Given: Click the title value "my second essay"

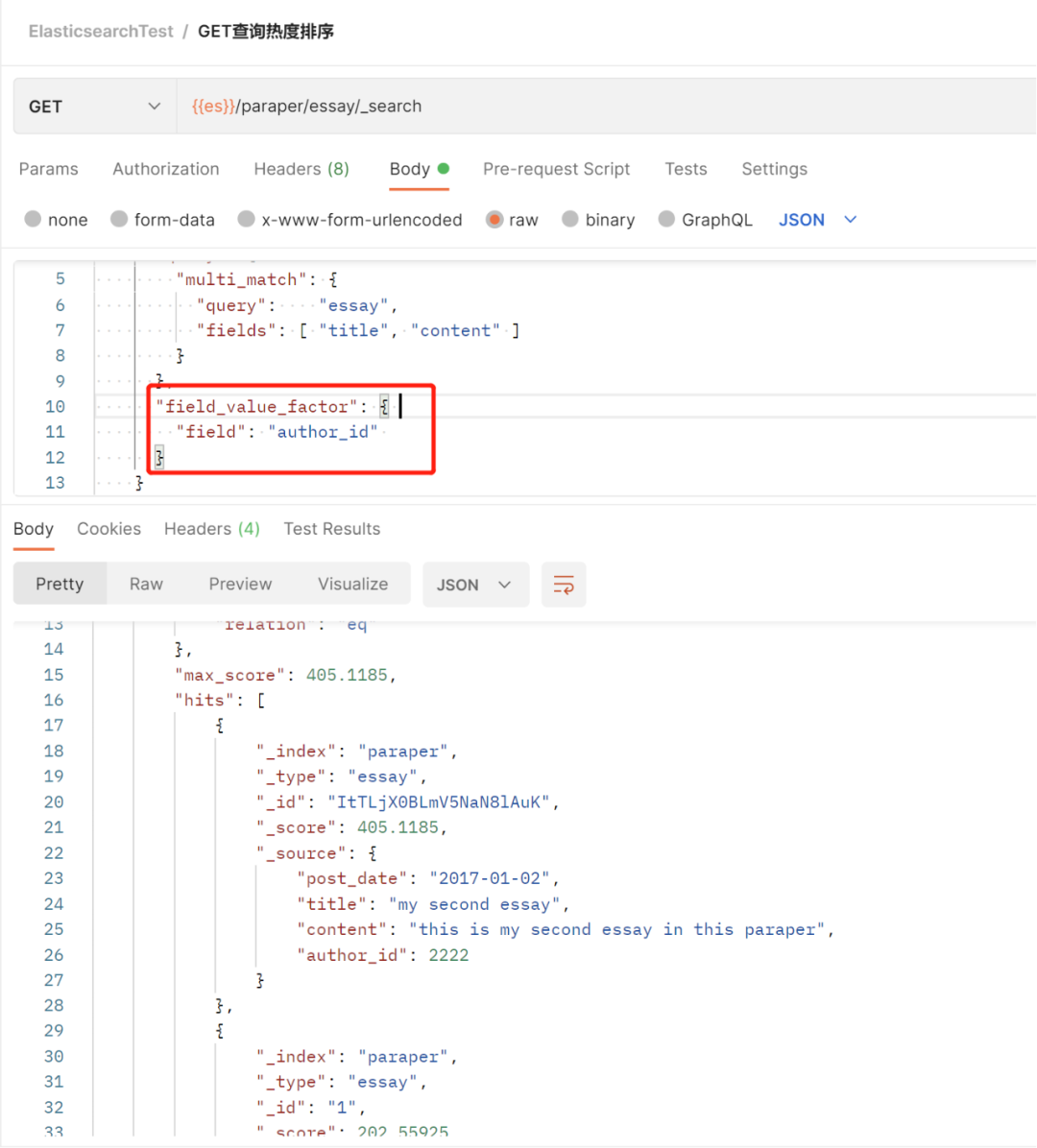Looking at the screenshot, I should [474, 904].
